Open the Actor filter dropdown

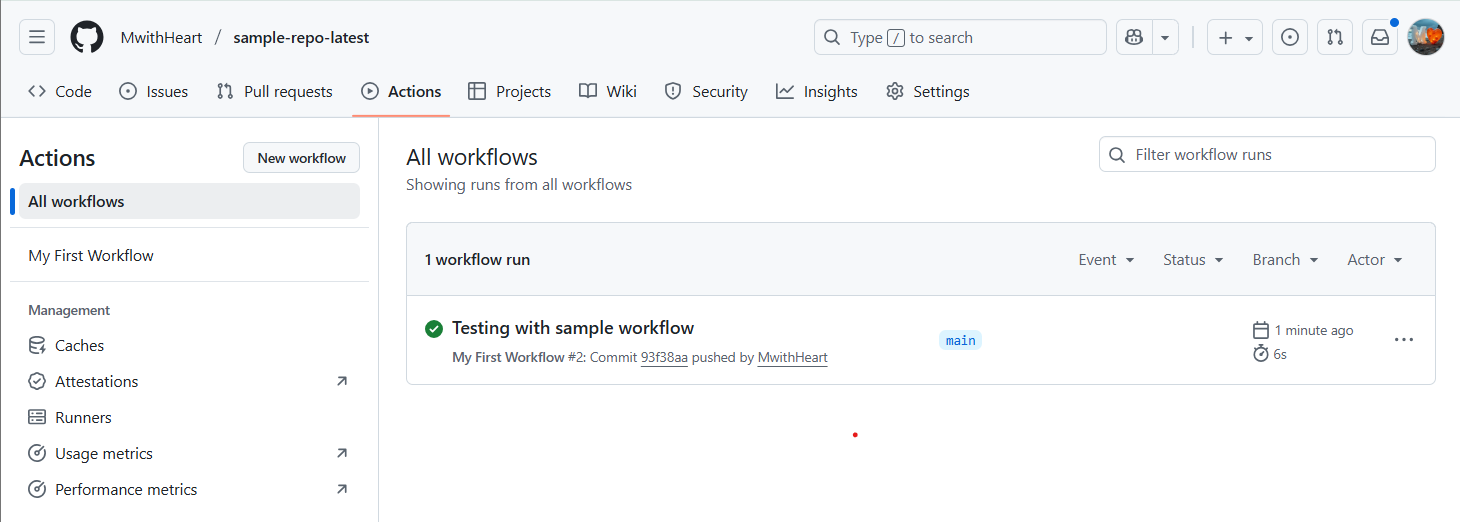click(1374, 260)
